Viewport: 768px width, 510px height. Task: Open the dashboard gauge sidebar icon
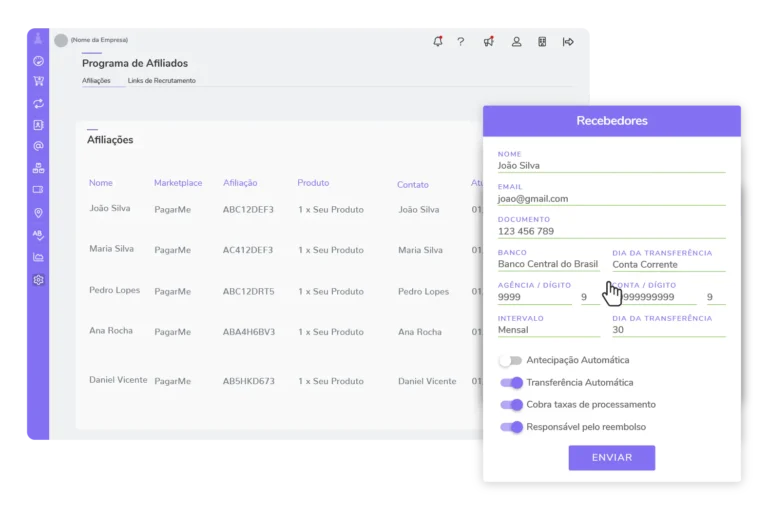pyautogui.click(x=38, y=61)
